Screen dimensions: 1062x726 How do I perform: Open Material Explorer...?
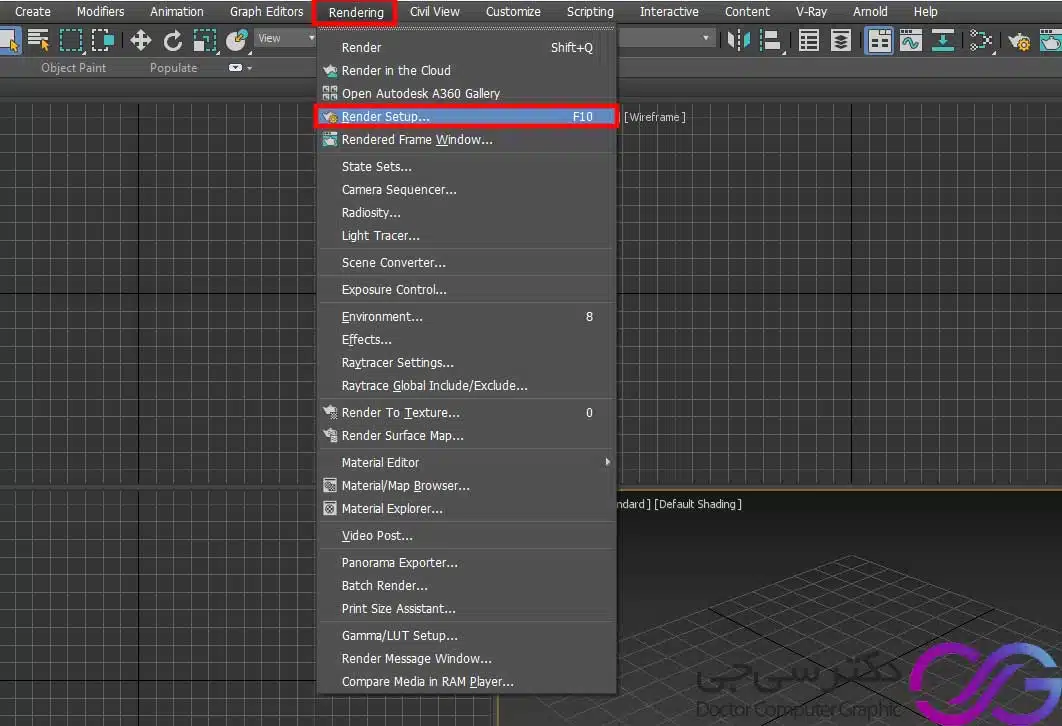467,509
